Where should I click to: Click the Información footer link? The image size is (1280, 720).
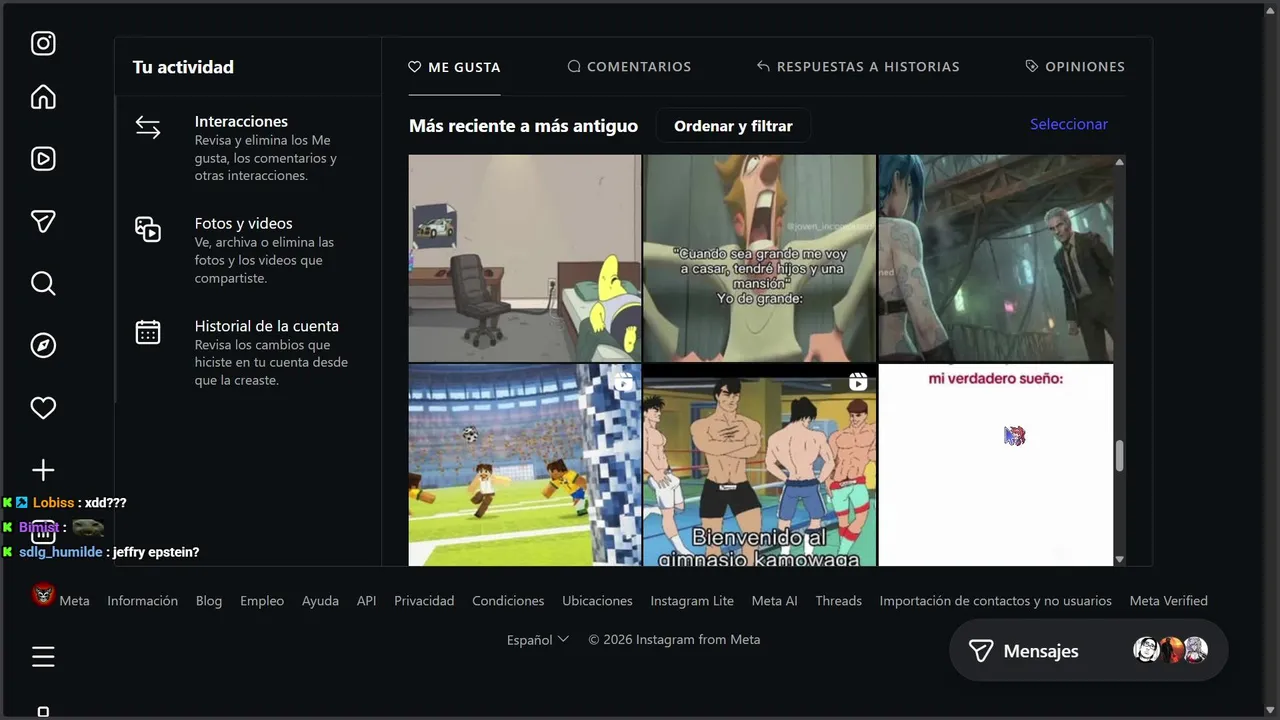[x=143, y=601]
